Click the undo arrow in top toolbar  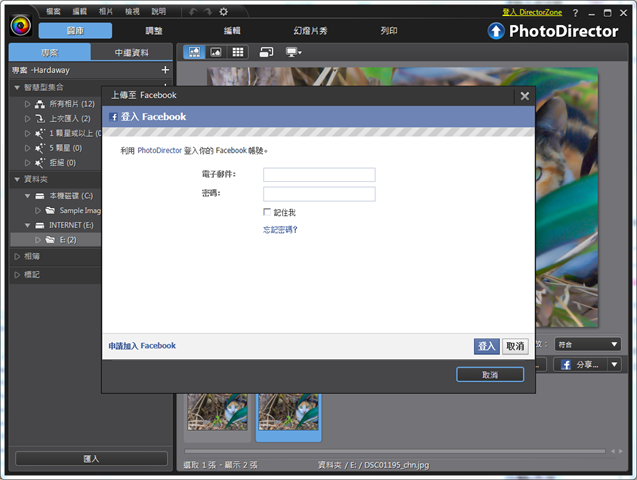[x=193, y=12]
